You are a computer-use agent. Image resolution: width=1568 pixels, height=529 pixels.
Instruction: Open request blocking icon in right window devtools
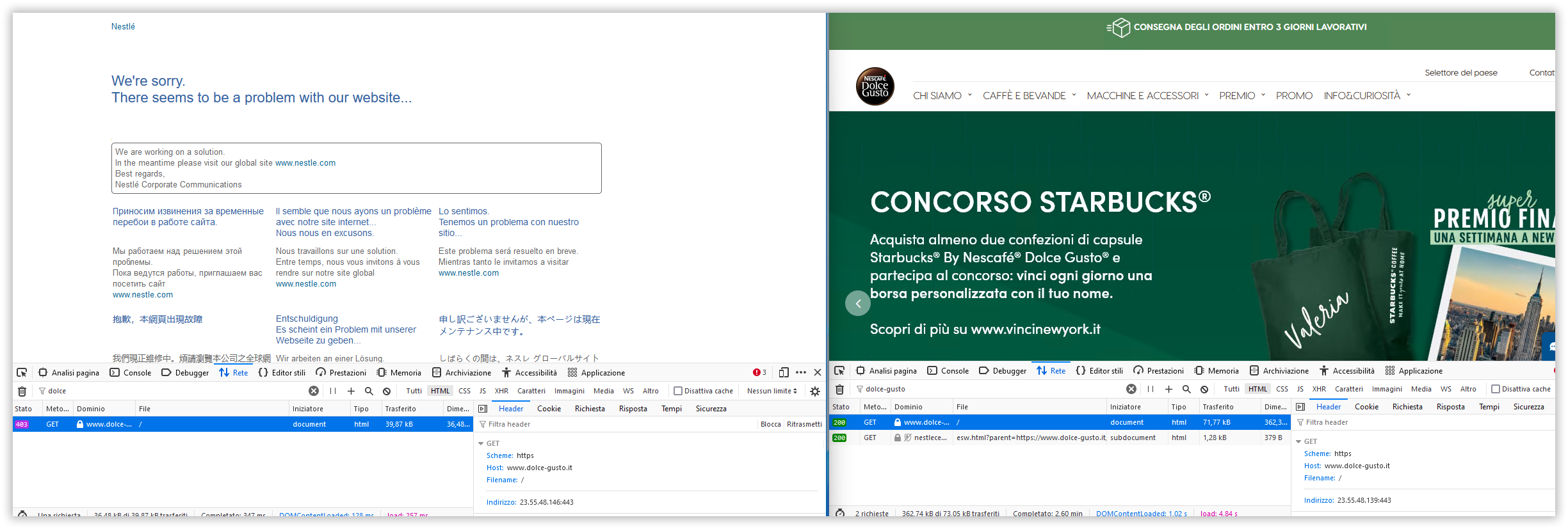[x=1204, y=389]
